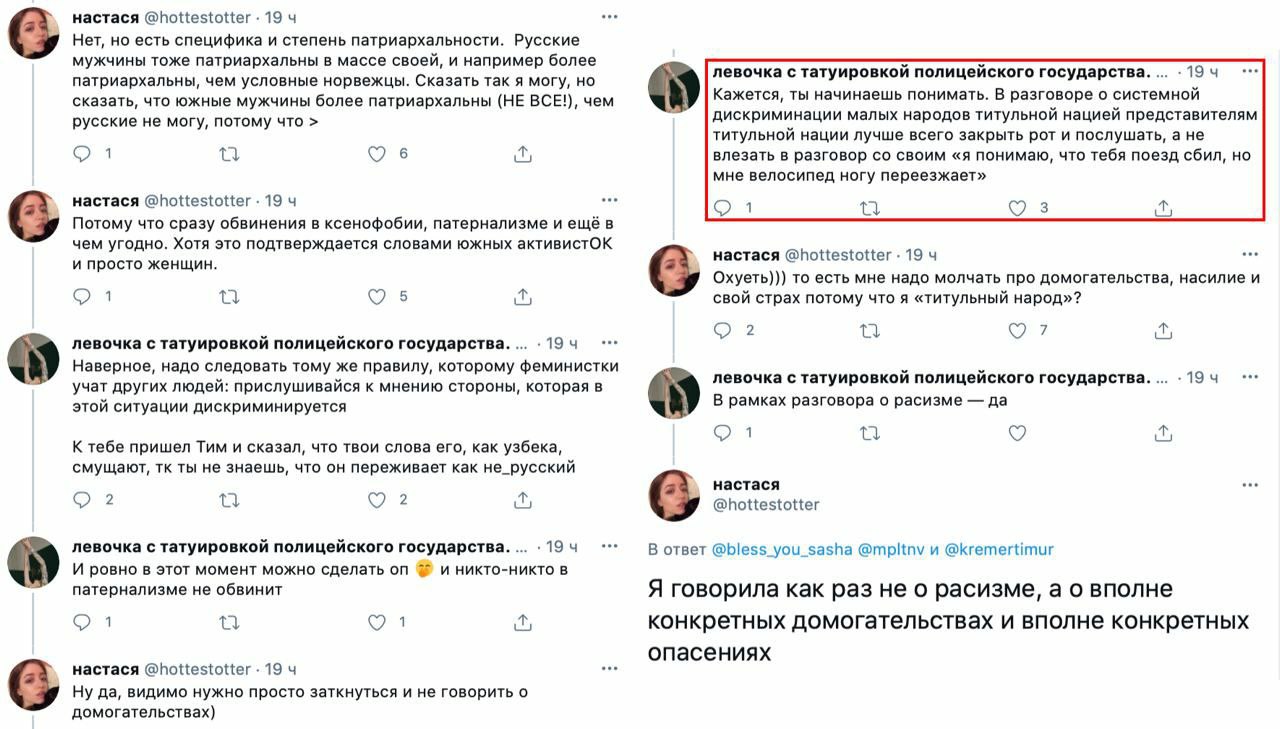
Task: Open the @bless_you_sasha profile mention
Action: coord(781,549)
